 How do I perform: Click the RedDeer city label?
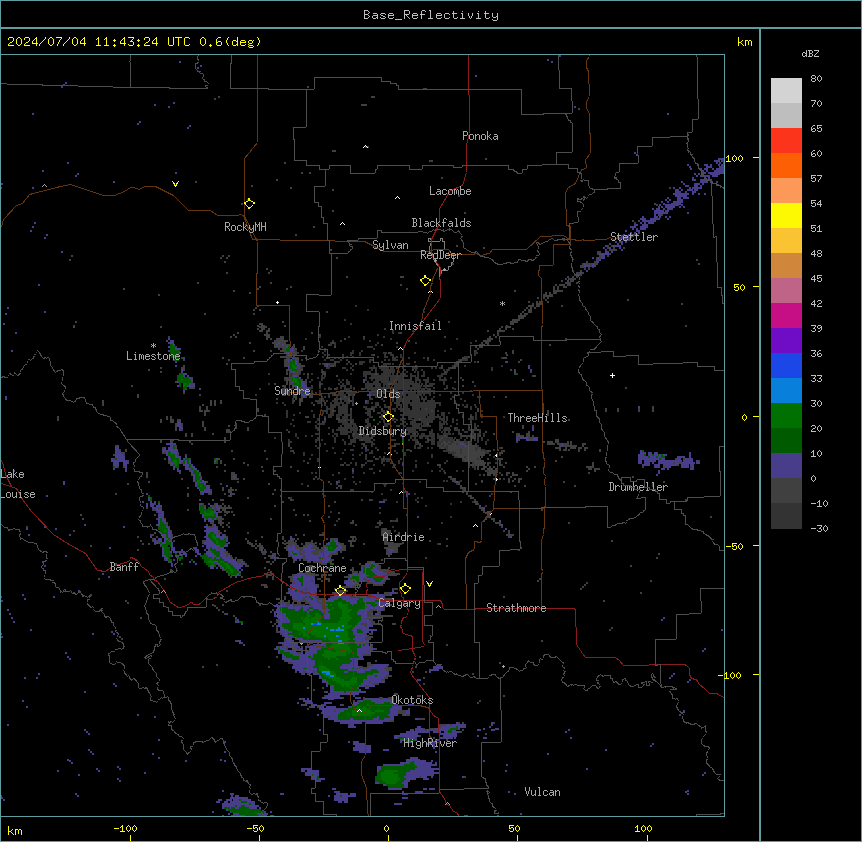coord(440,255)
